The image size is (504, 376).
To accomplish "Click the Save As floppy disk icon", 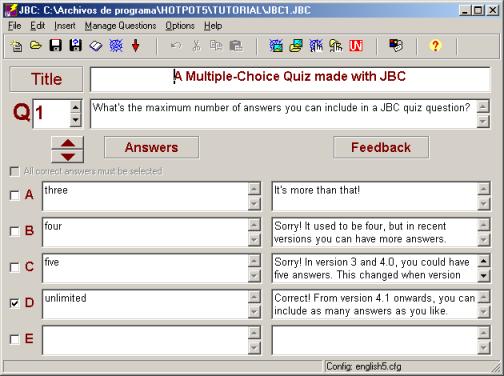I will [x=76, y=45].
